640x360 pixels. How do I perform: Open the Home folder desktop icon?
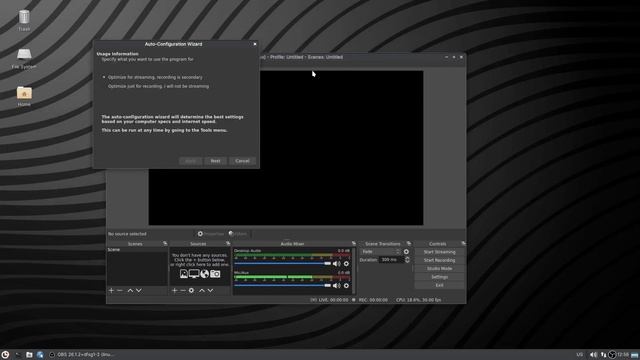tap(24, 96)
